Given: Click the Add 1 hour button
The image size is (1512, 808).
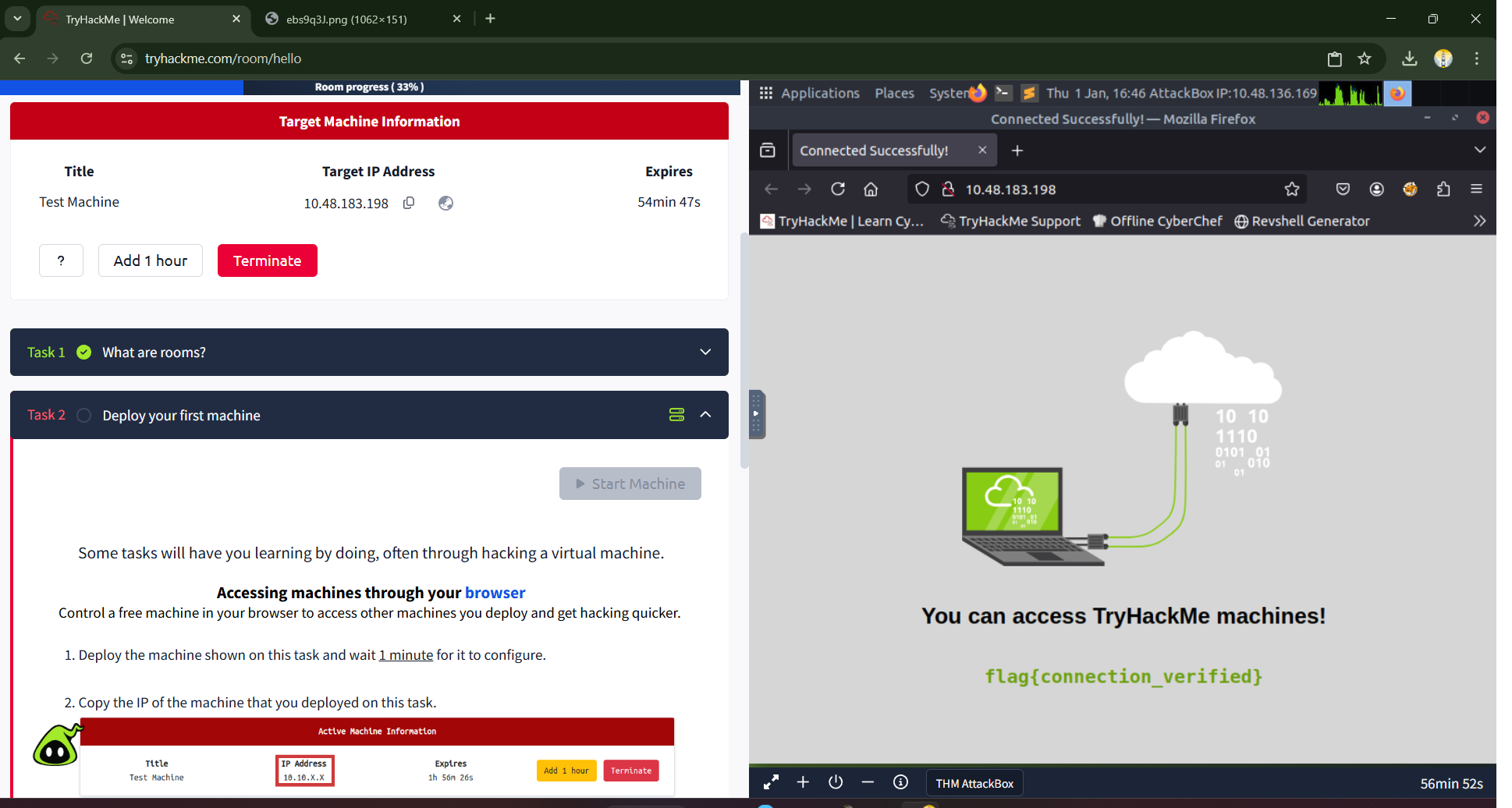Looking at the screenshot, I should pos(151,260).
